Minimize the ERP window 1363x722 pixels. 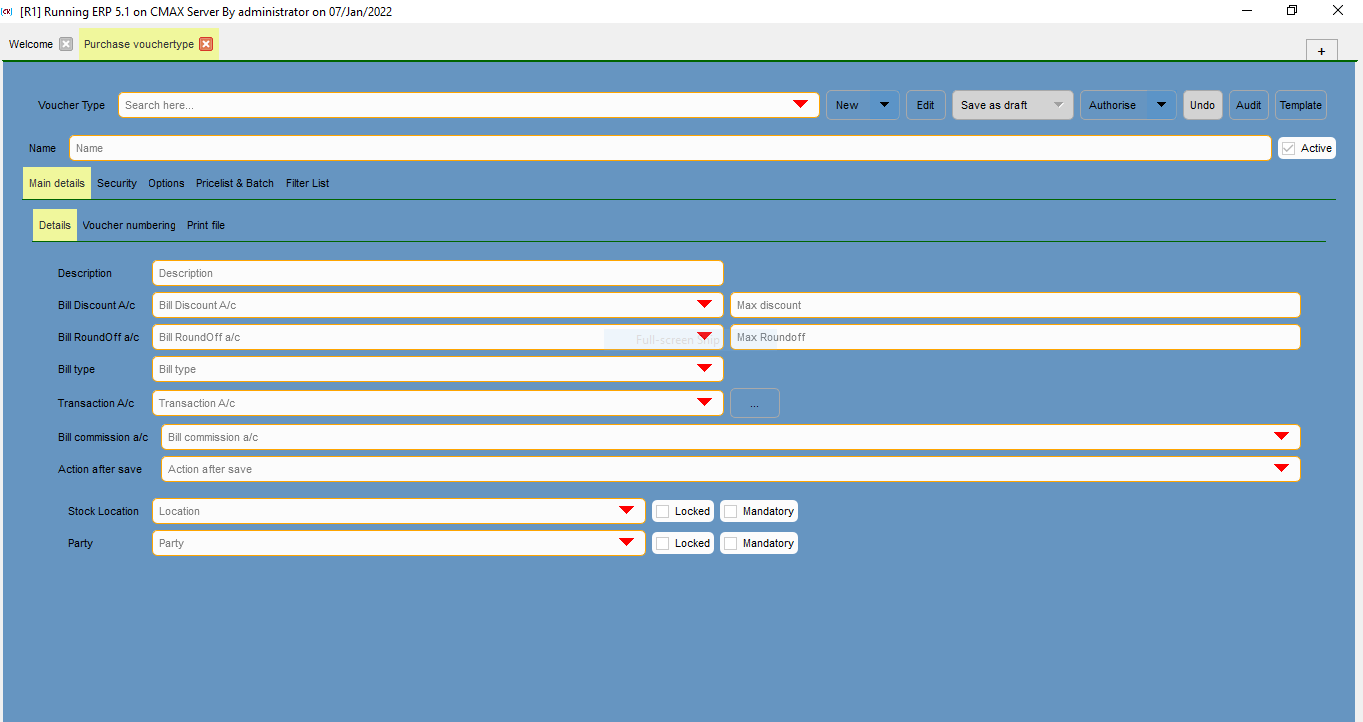pos(1247,10)
